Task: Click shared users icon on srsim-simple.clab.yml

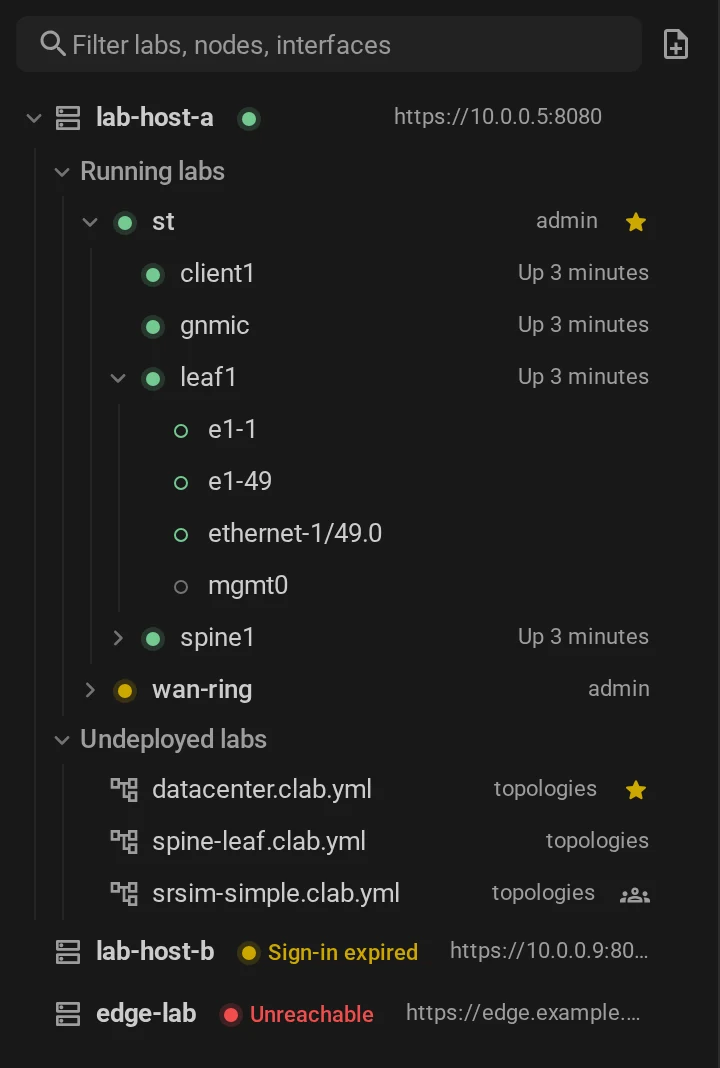Action: coord(635,895)
